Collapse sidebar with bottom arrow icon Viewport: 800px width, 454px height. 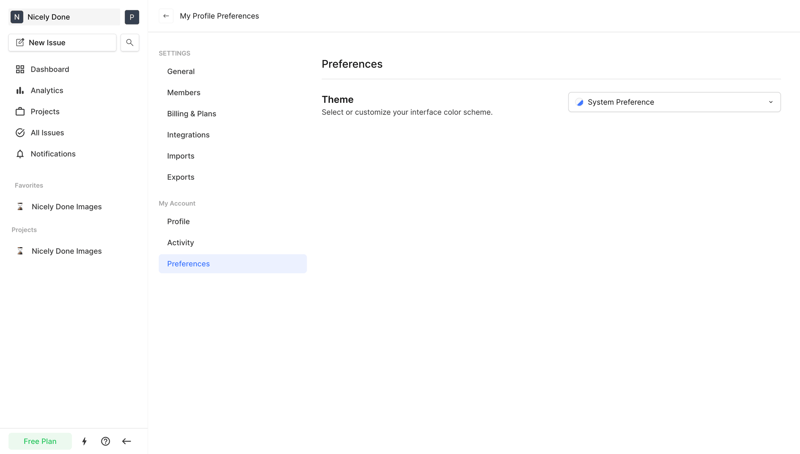[127, 441]
